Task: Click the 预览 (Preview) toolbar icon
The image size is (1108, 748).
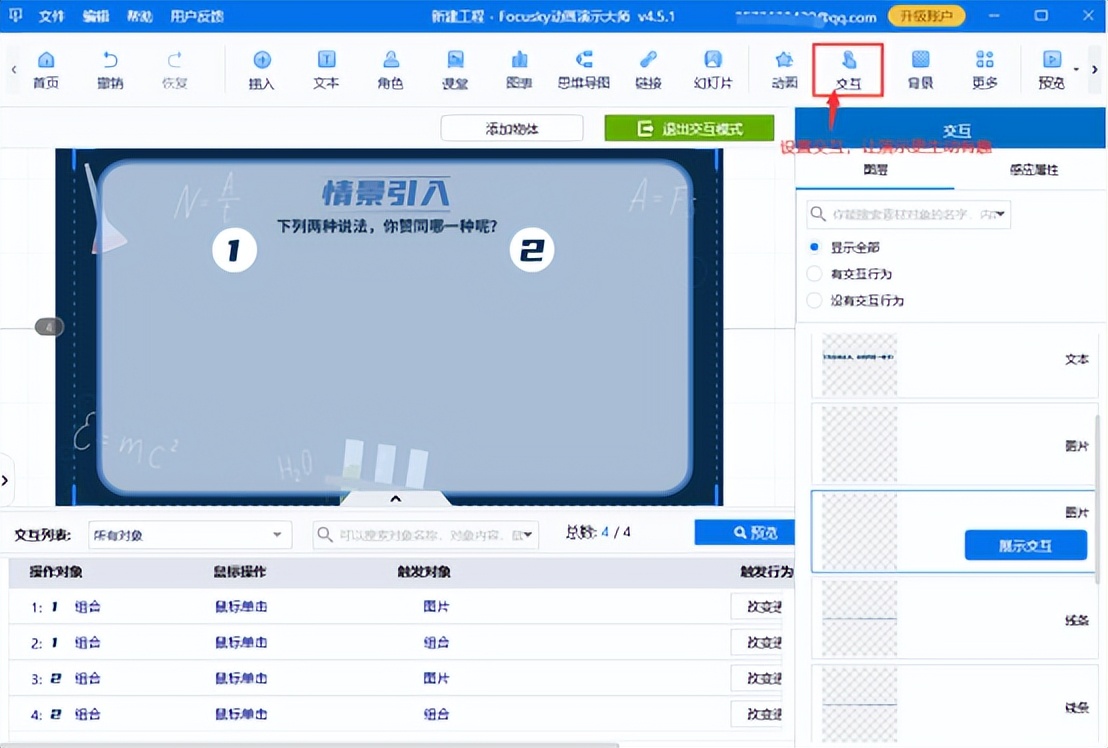Action: pyautogui.click(x=1051, y=70)
